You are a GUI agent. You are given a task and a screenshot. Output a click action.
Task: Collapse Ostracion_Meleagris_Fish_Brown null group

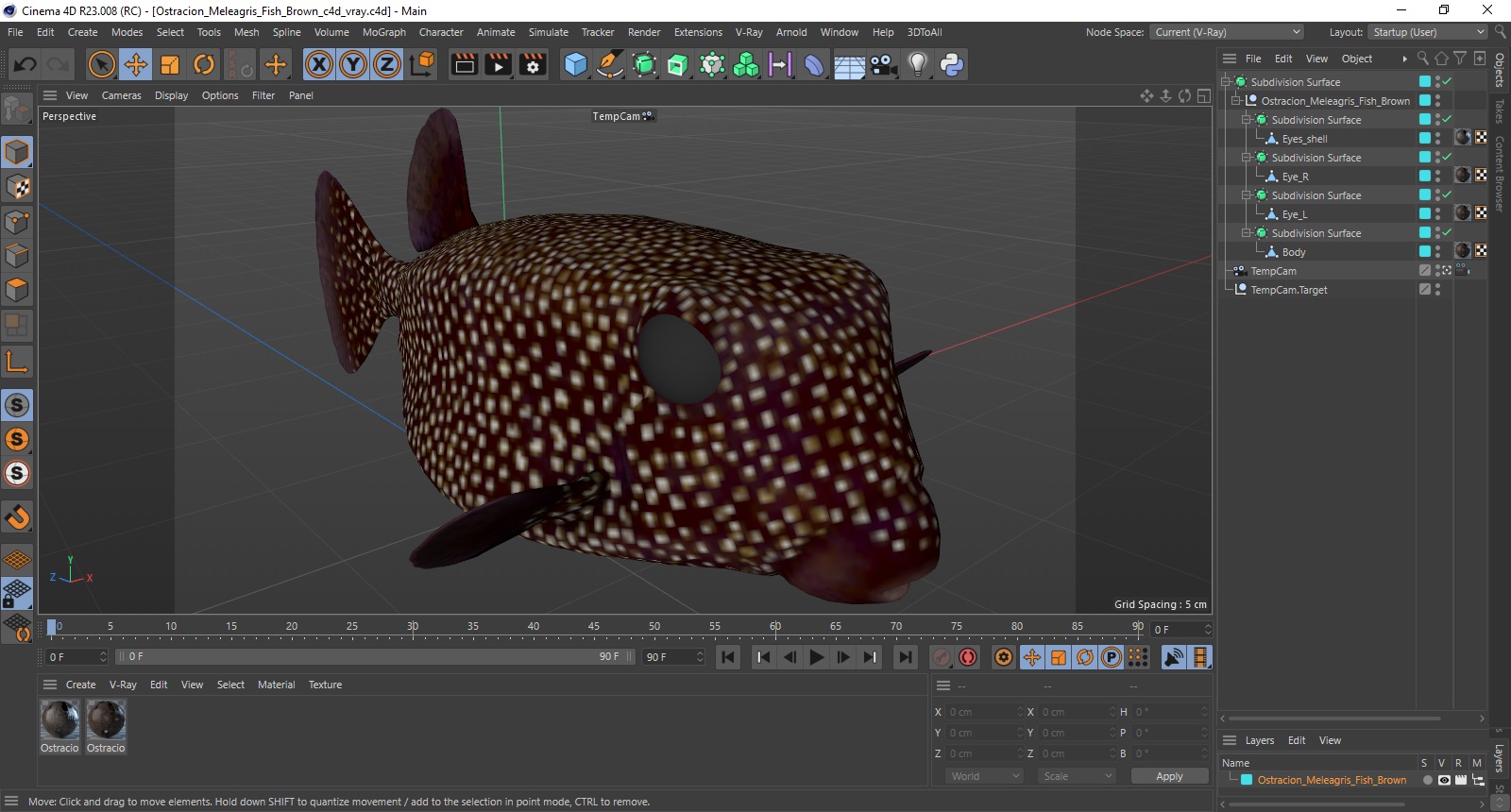[1236, 101]
